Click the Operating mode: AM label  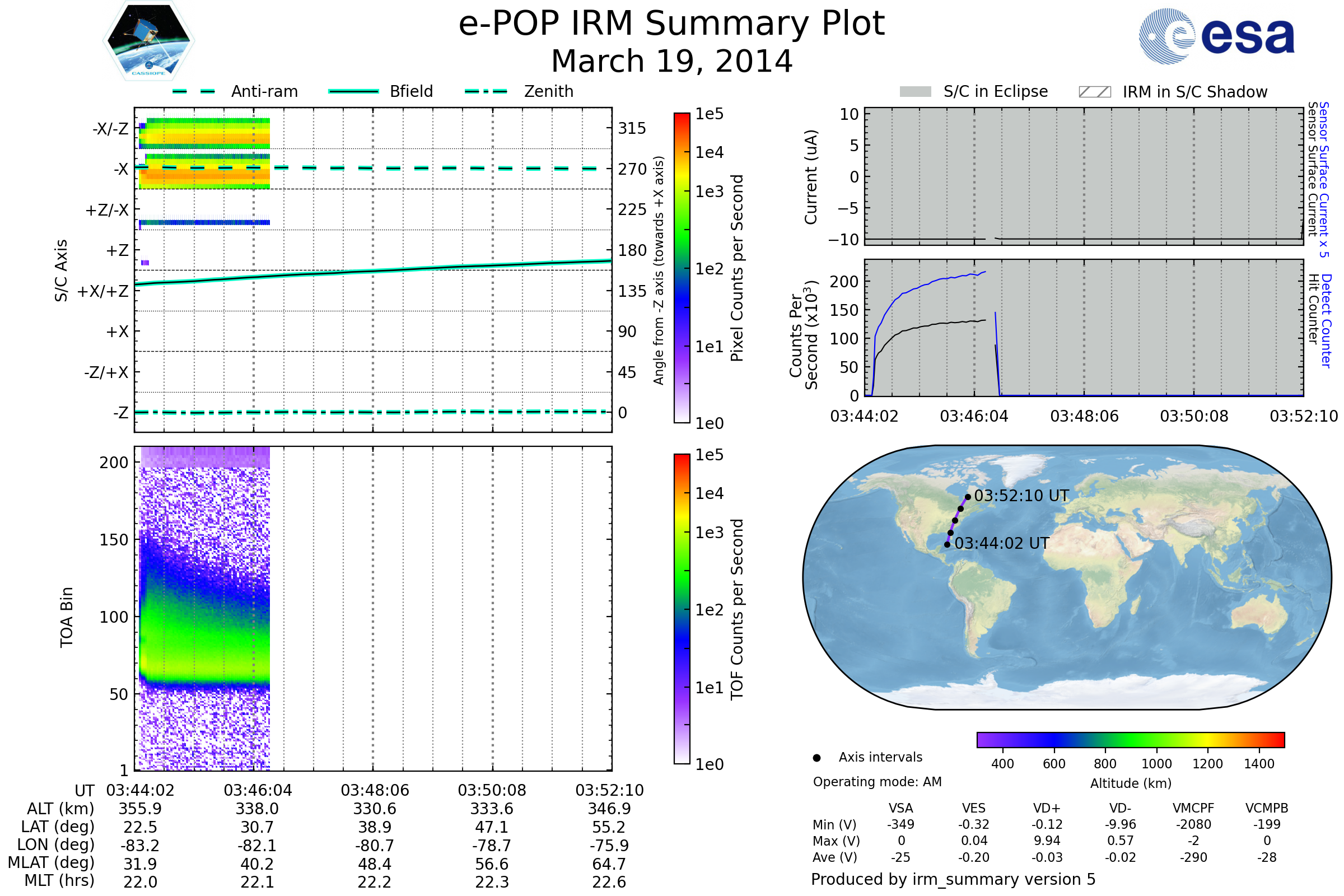877,782
